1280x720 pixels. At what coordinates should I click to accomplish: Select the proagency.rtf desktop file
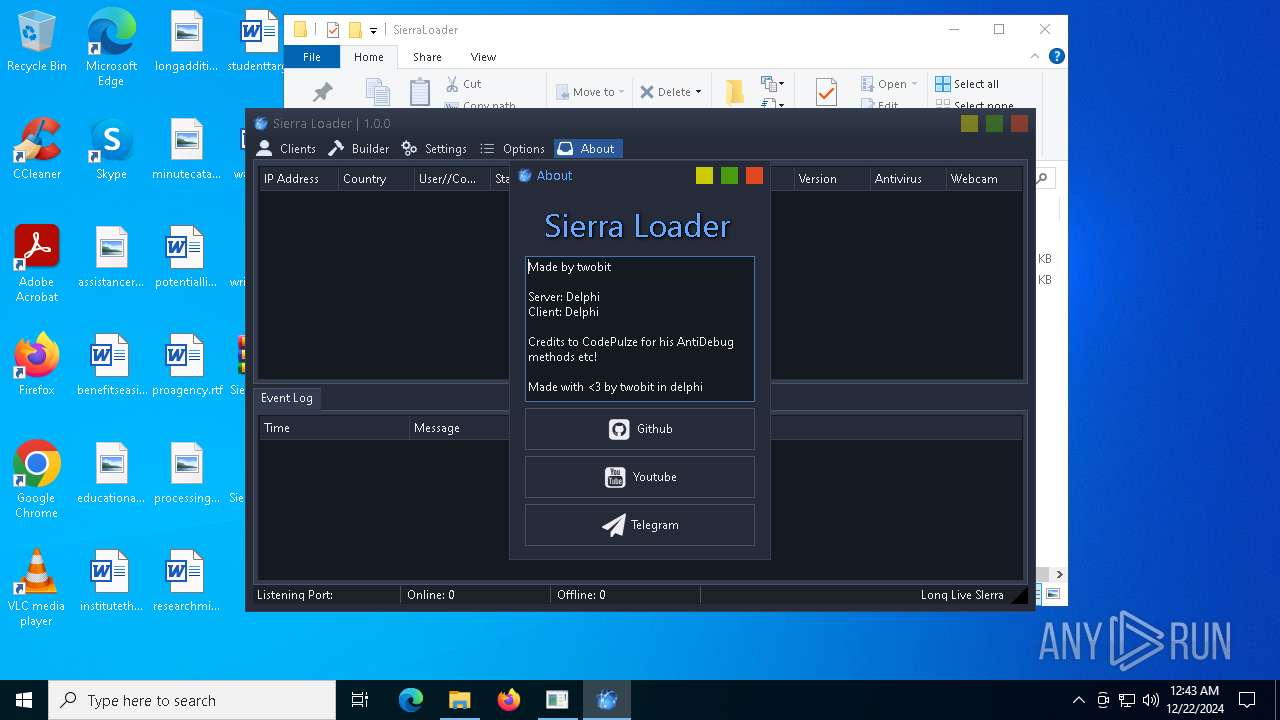point(187,365)
